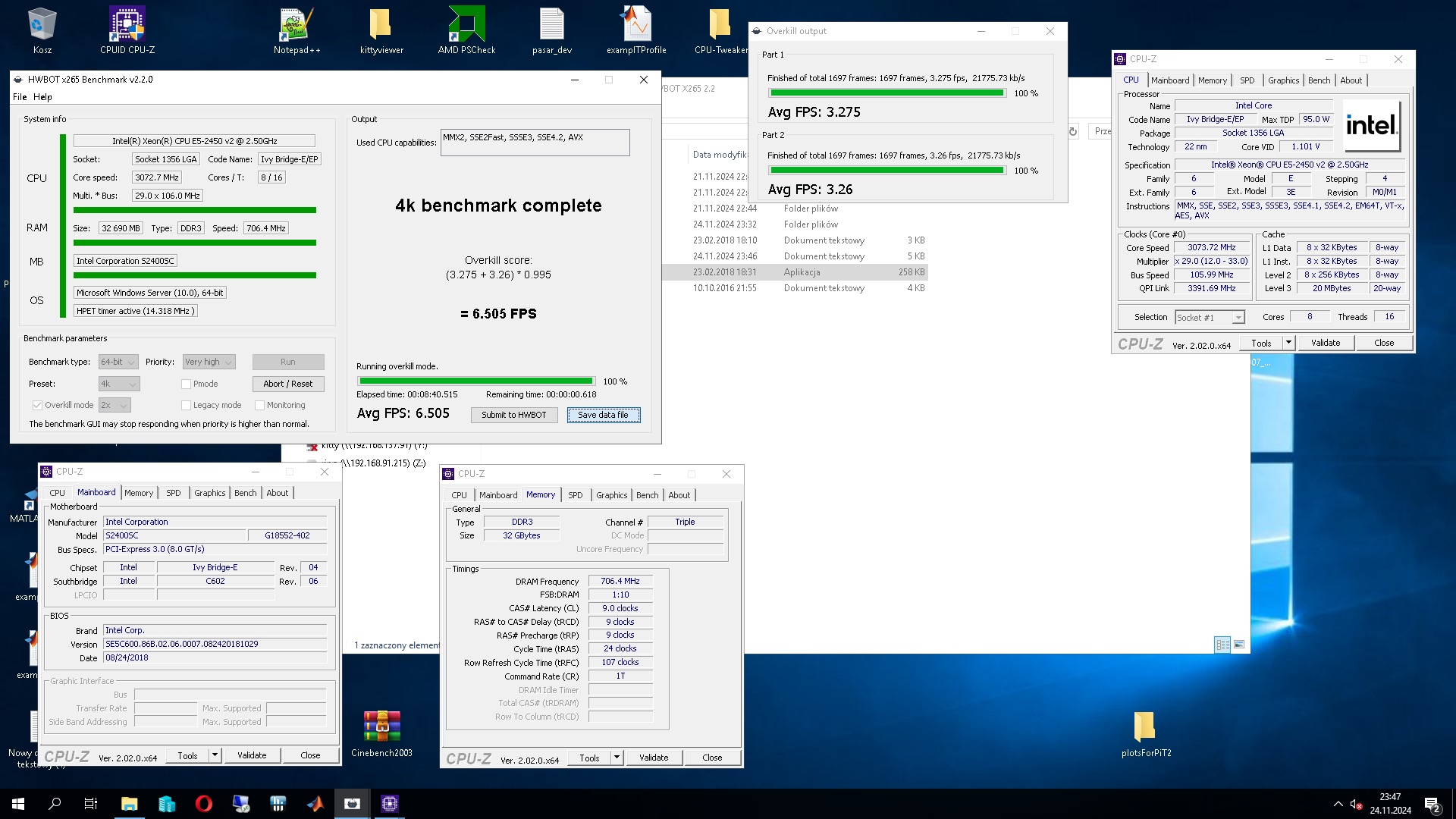Image resolution: width=1456 pixels, height=819 pixels.
Task: Enable the Pmode checkbox
Action: point(186,384)
